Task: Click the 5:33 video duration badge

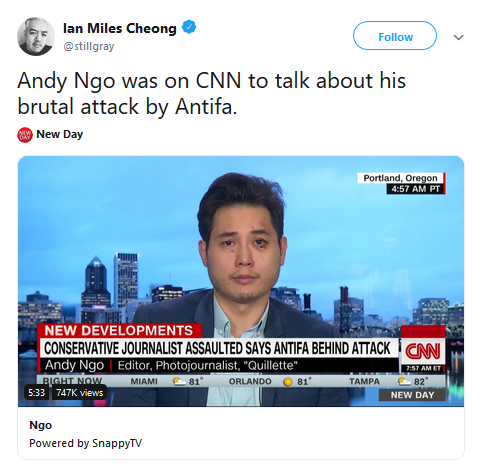Action: pos(36,393)
